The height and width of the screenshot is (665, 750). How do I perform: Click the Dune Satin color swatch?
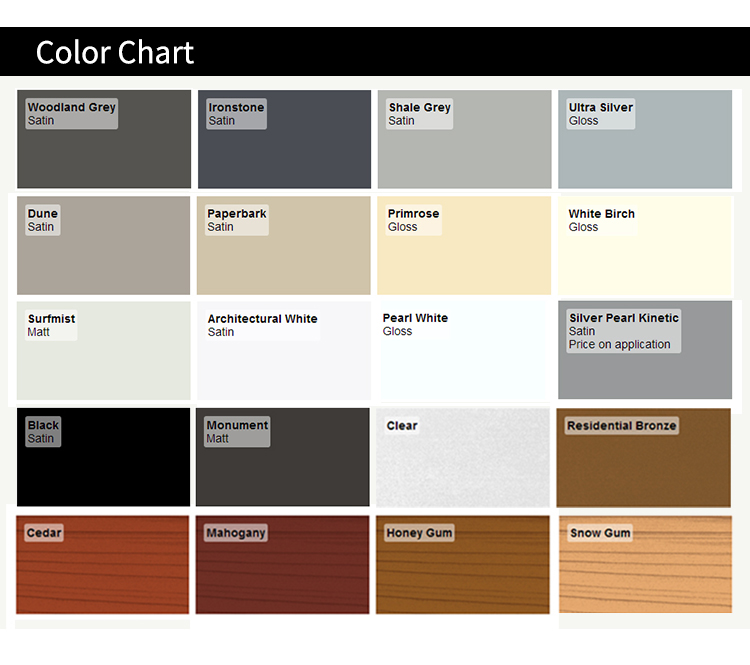pyautogui.click(x=103, y=245)
